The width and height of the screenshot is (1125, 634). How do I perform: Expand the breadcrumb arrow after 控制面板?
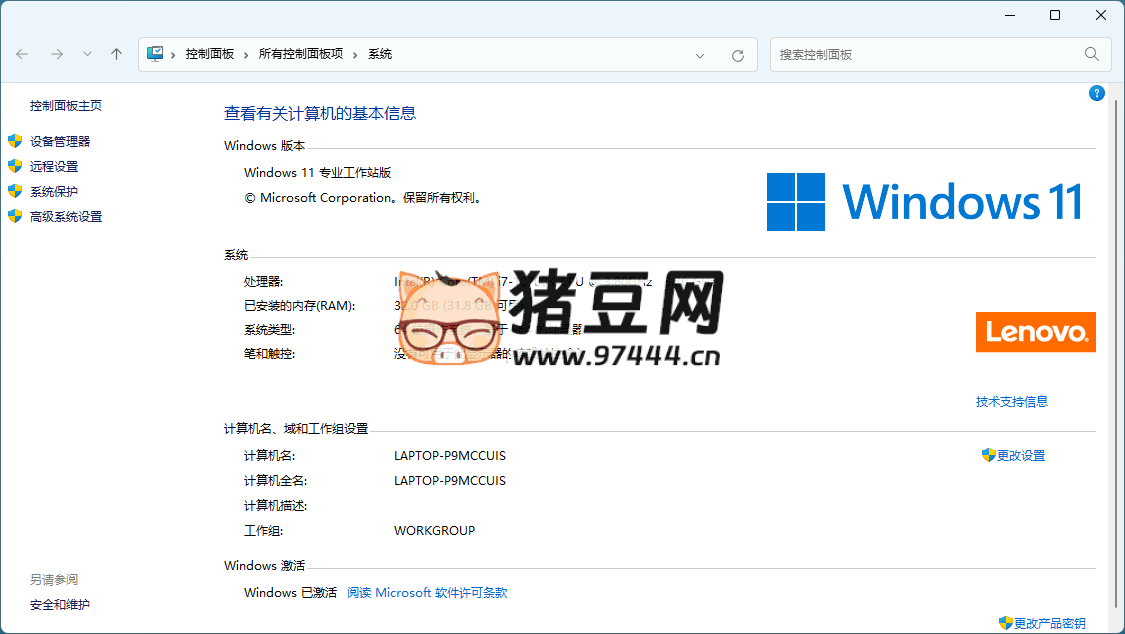point(245,54)
